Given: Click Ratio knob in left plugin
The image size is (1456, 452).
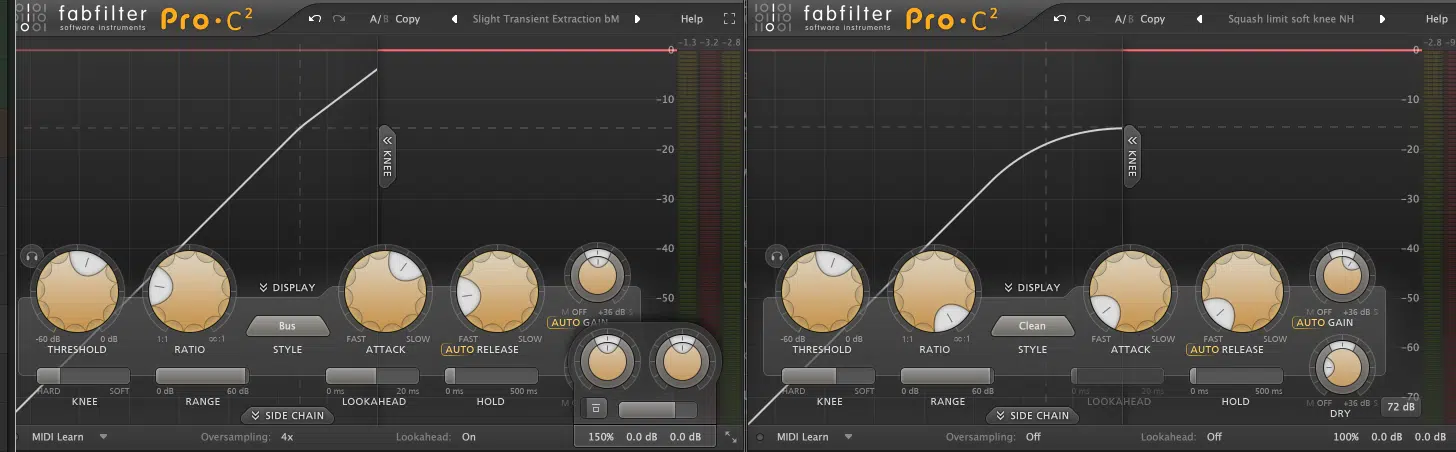Looking at the screenshot, I should click(x=190, y=290).
